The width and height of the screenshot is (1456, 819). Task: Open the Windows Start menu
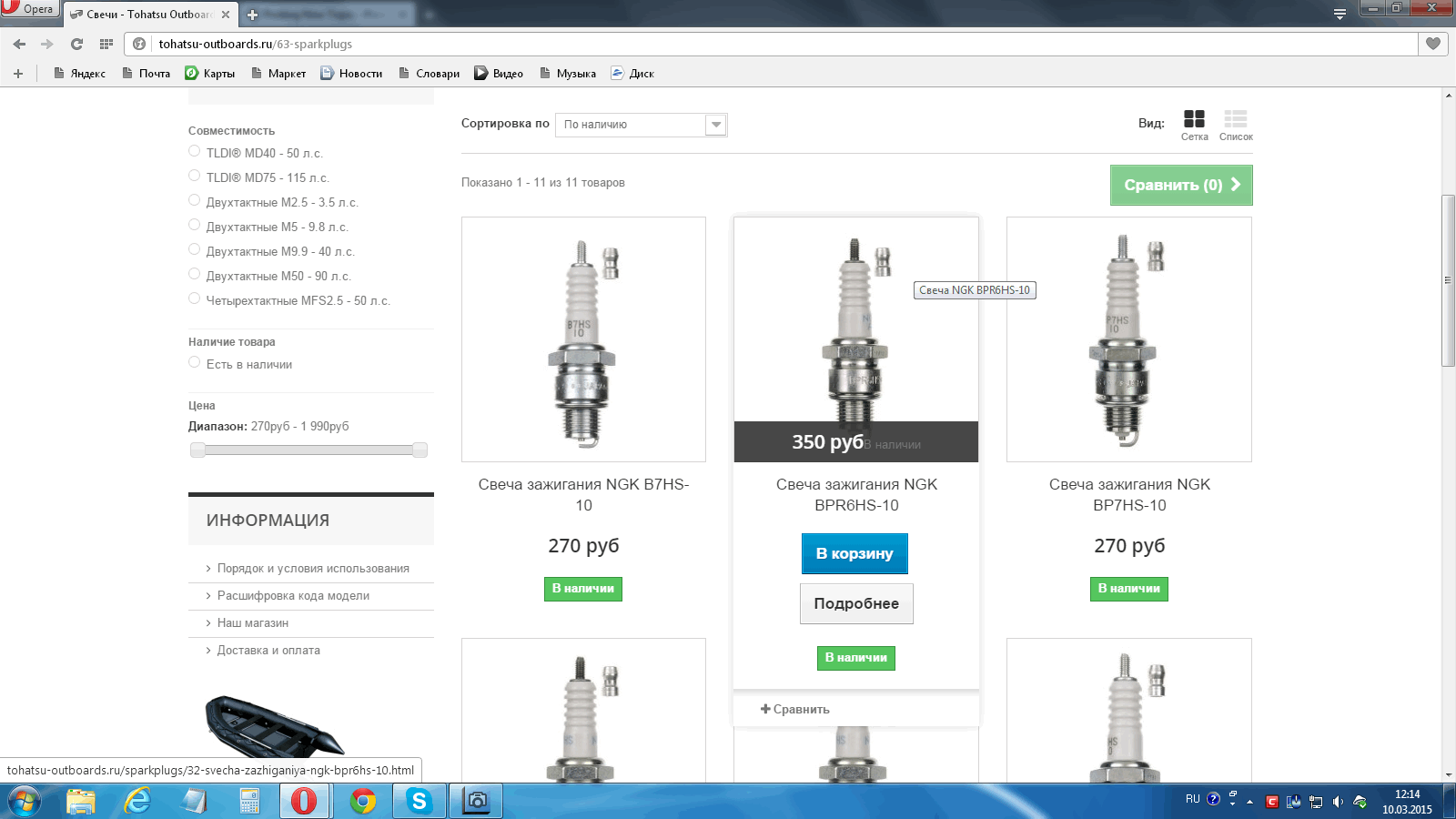coord(25,801)
